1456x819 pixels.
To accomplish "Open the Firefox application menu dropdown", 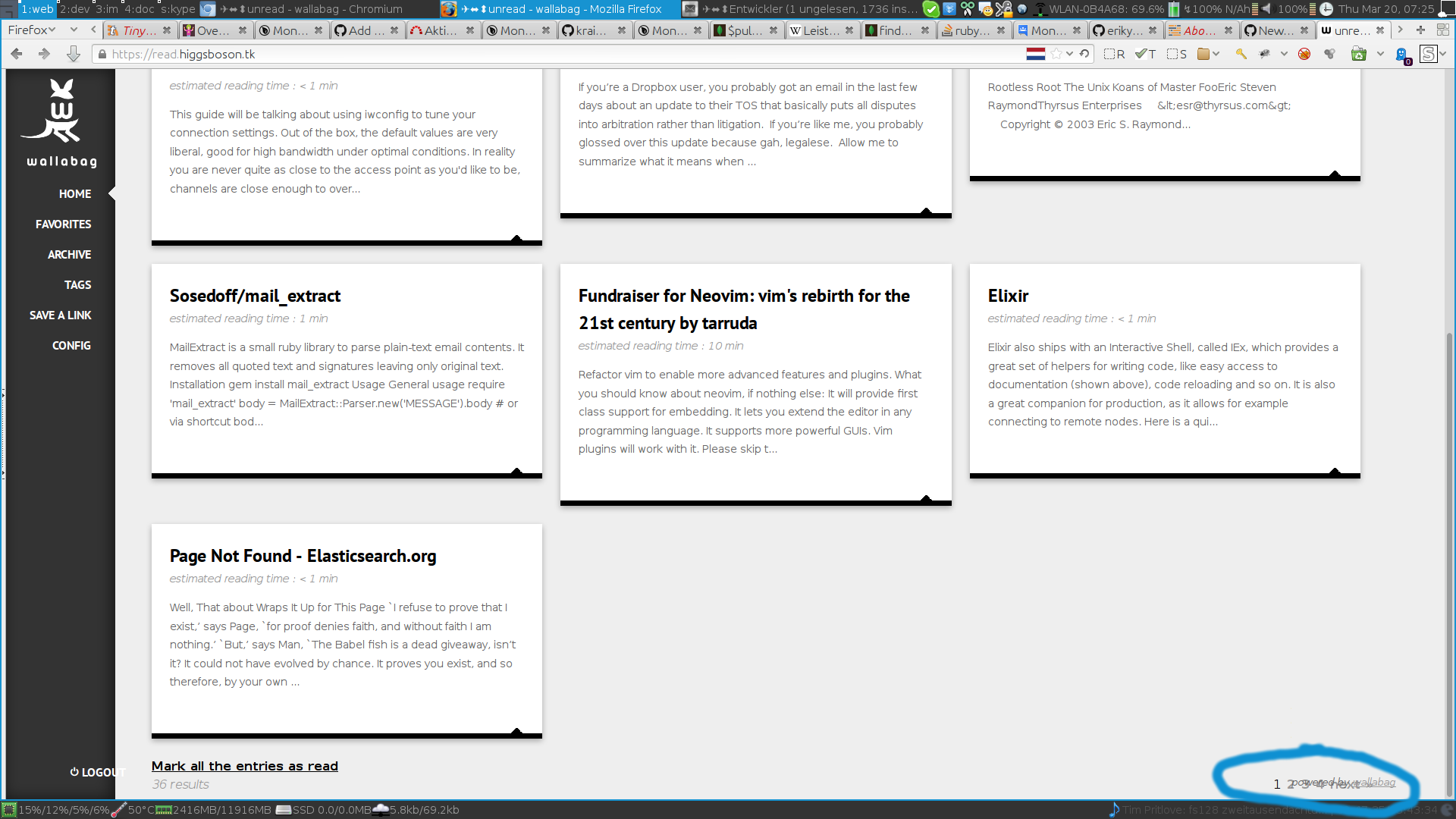I will (32, 30).
